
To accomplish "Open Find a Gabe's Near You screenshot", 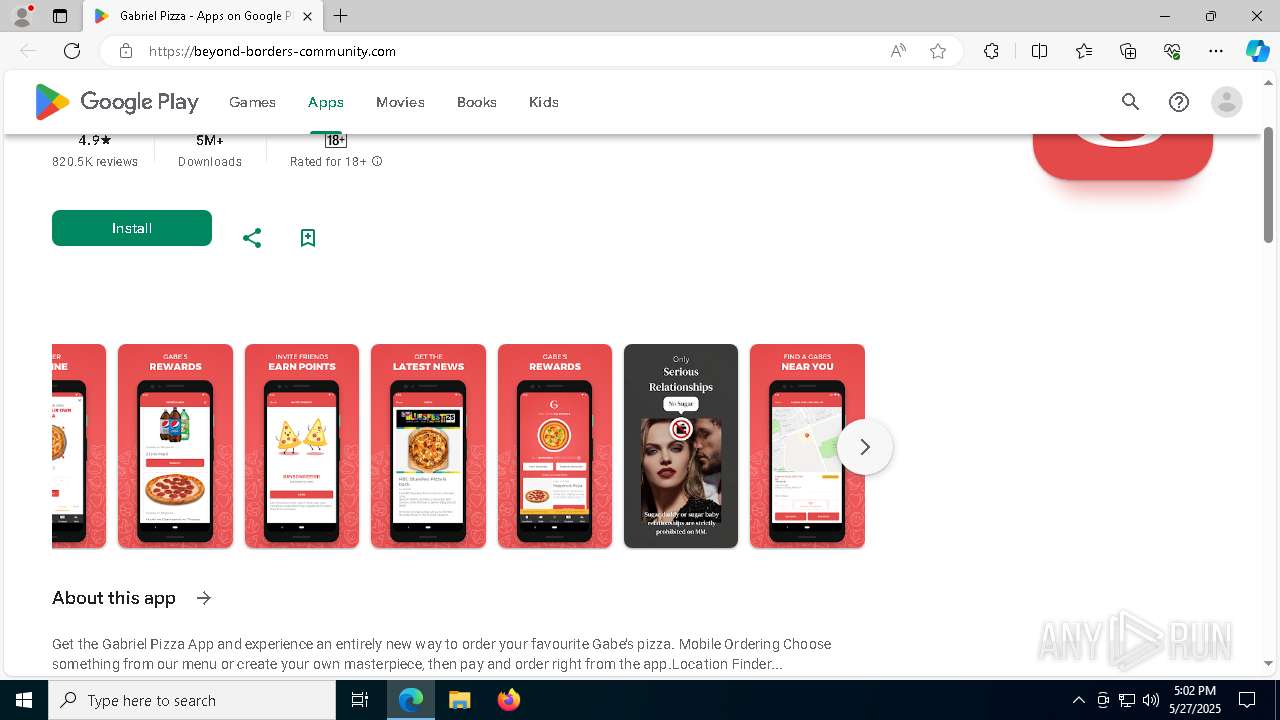I will [x=807, y=446].
